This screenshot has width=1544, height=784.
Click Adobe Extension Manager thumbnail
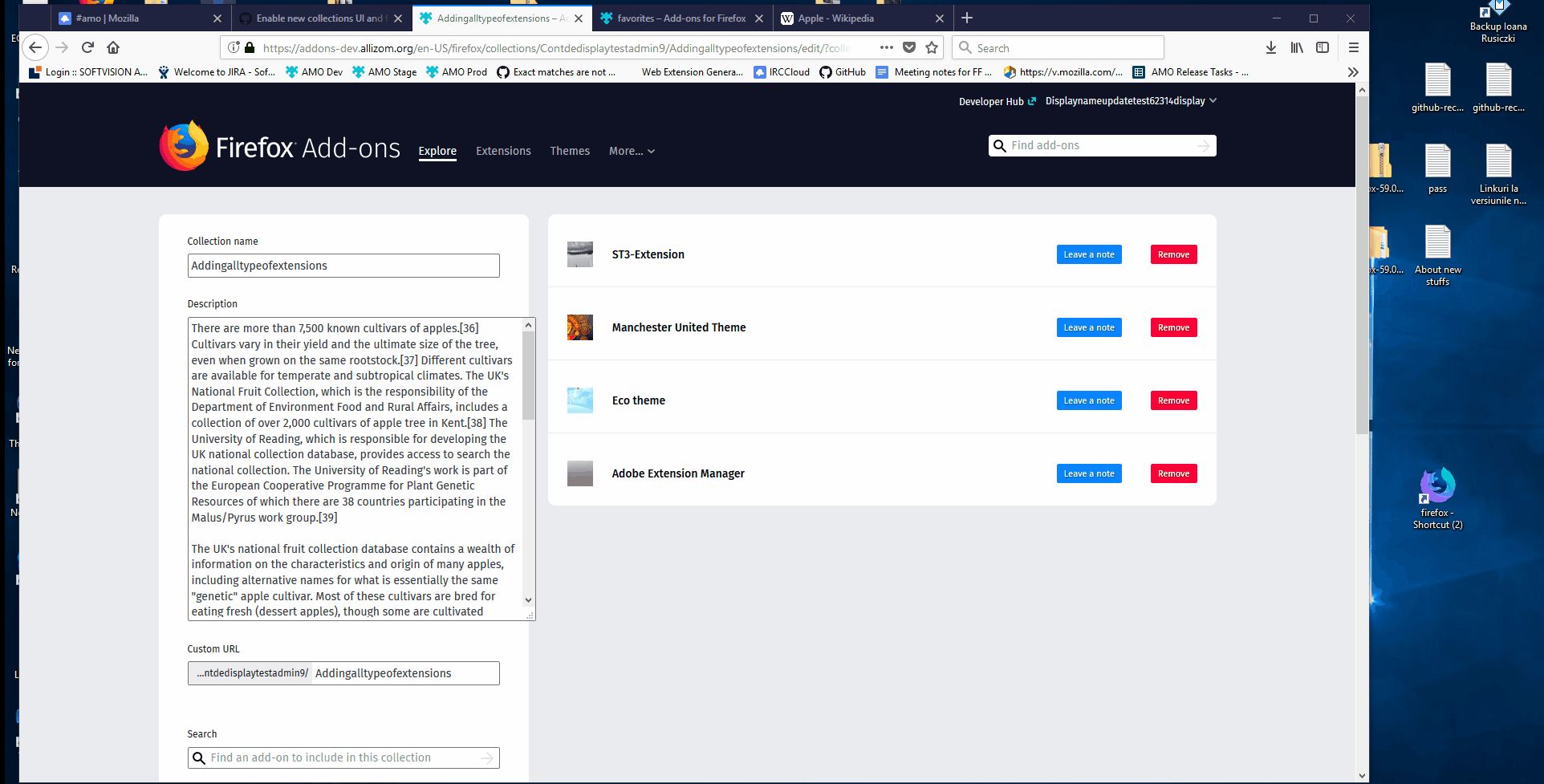[580, 473]
